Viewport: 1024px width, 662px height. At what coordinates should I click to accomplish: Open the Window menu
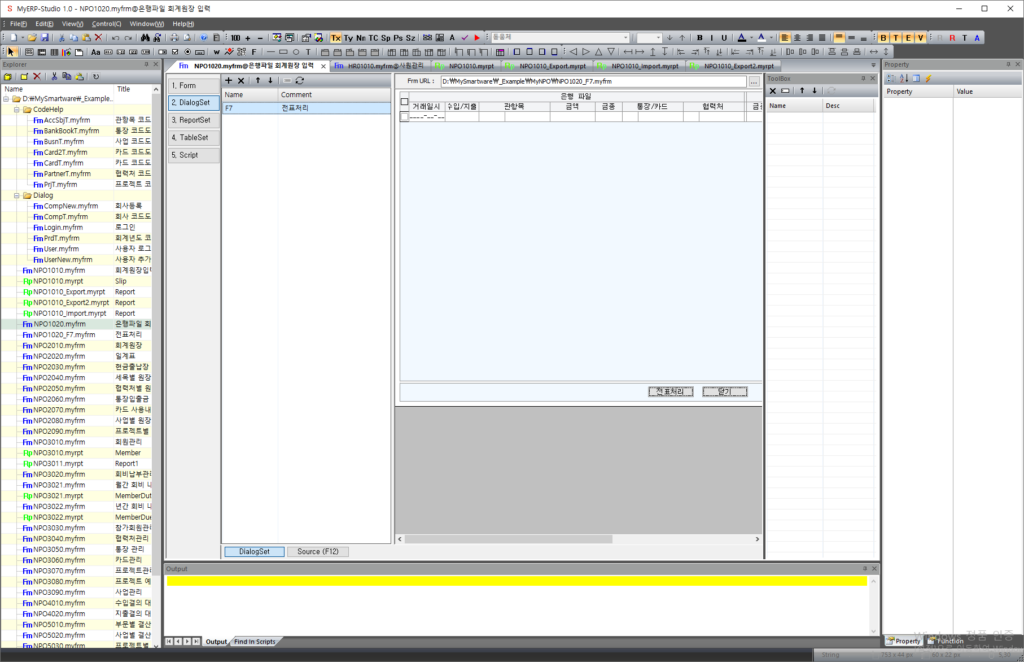147,24
